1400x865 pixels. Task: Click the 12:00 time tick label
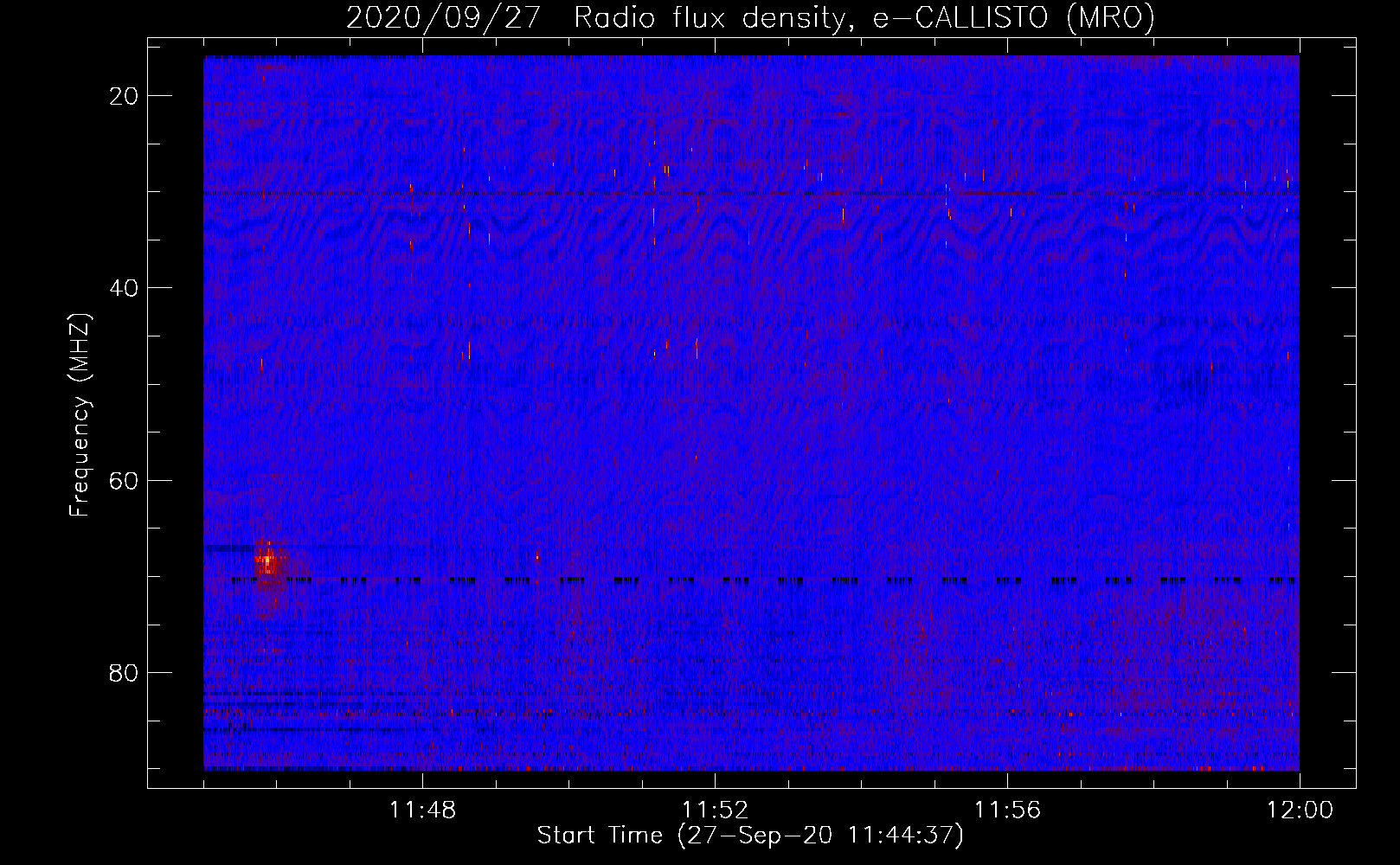click(x=1300, y=811)
